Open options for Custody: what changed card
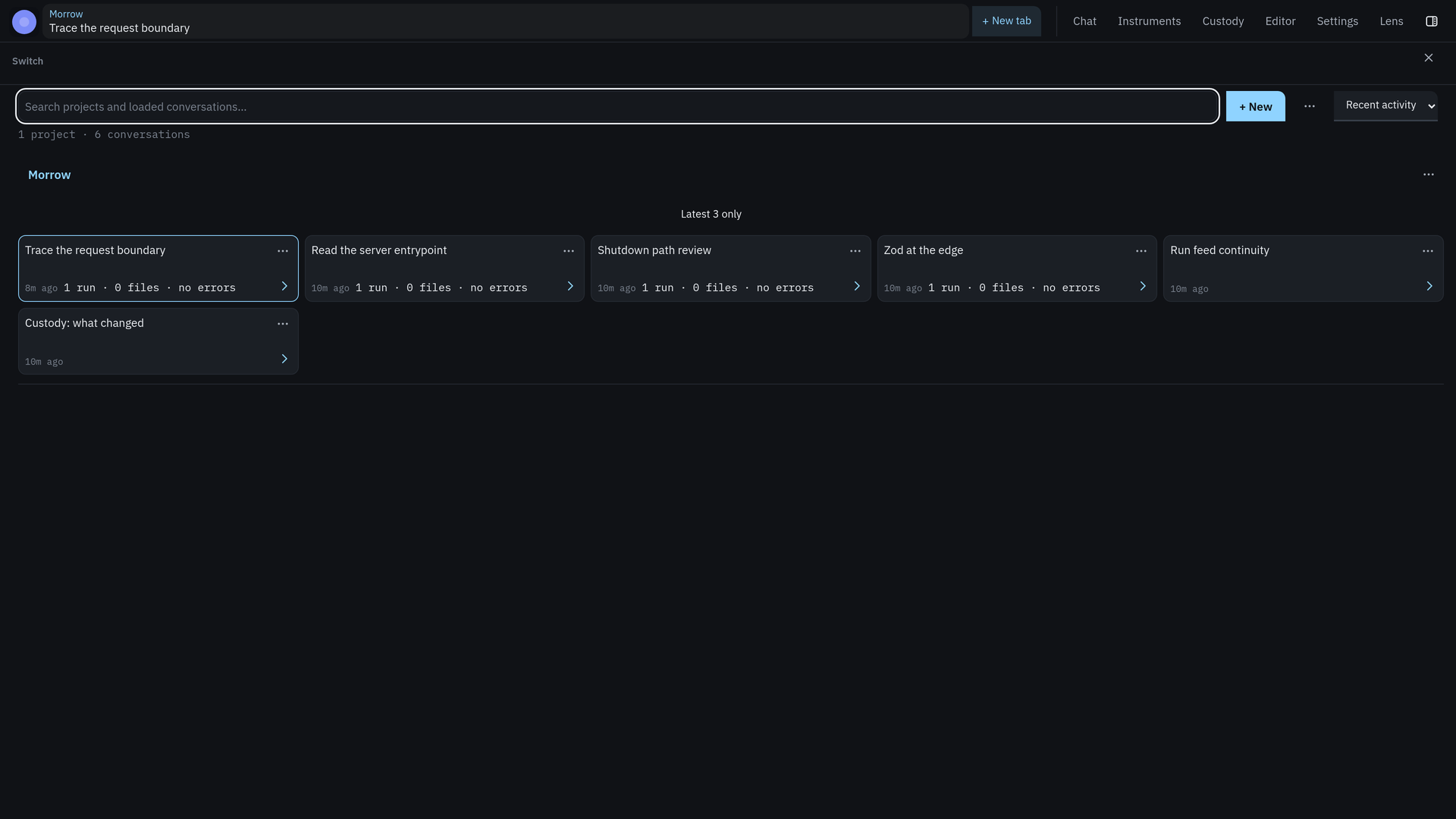The height and width of the screenshot is (819, 1456). pyautogui.click(x=283, y=324)
